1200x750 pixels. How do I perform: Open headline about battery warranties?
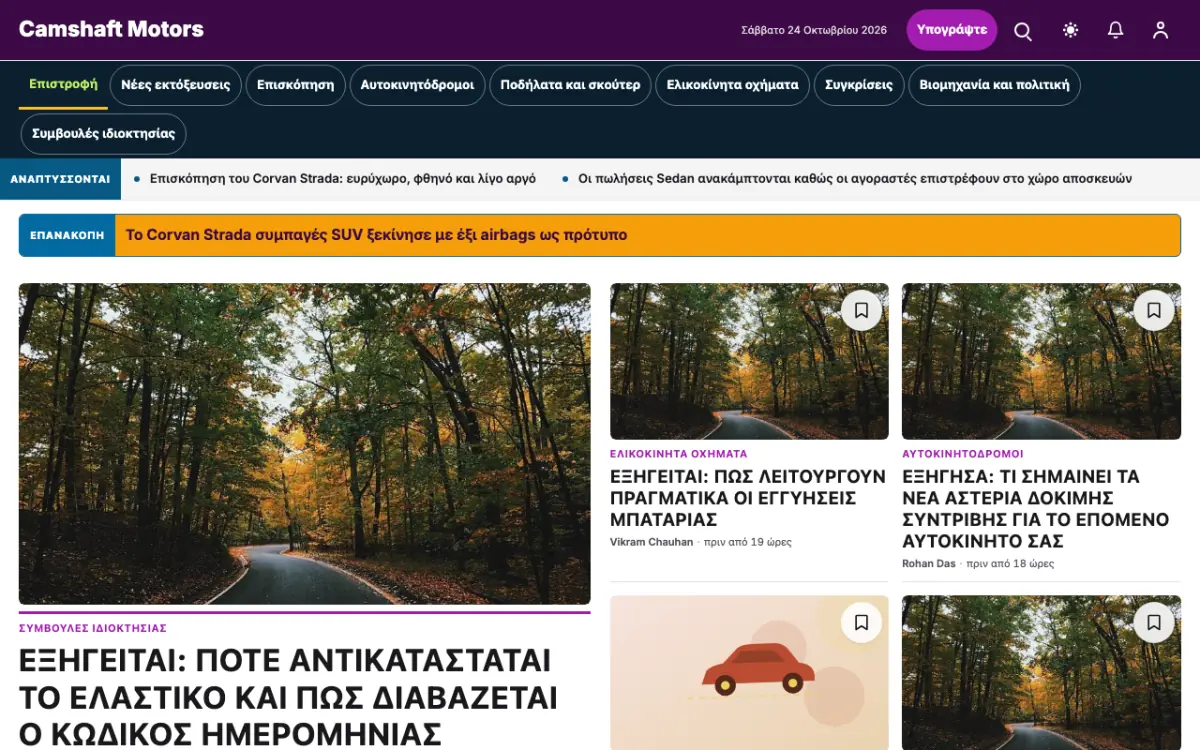tap(748, 498)
